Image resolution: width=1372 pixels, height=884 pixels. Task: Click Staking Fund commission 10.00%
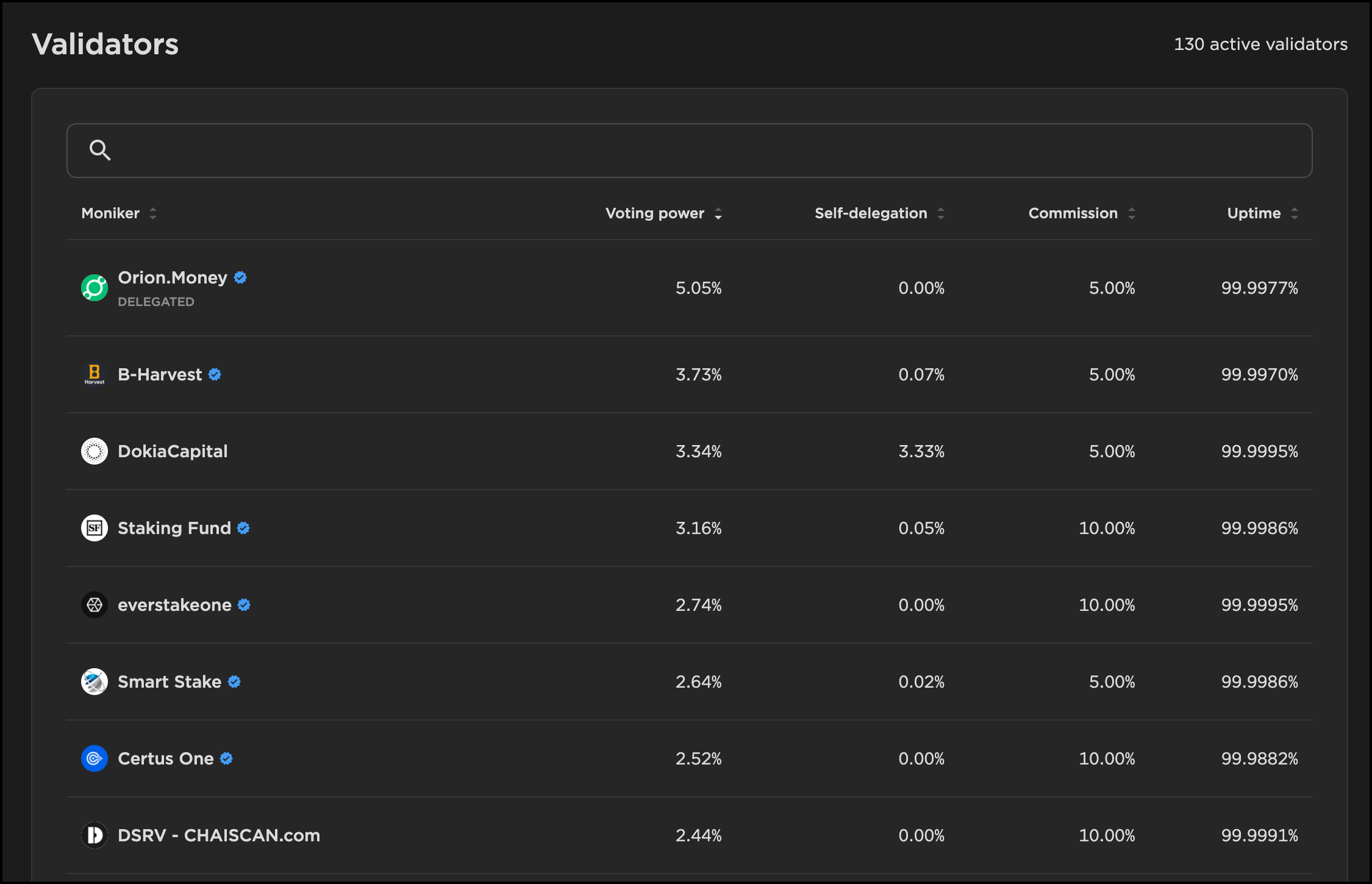(1107, 528)
